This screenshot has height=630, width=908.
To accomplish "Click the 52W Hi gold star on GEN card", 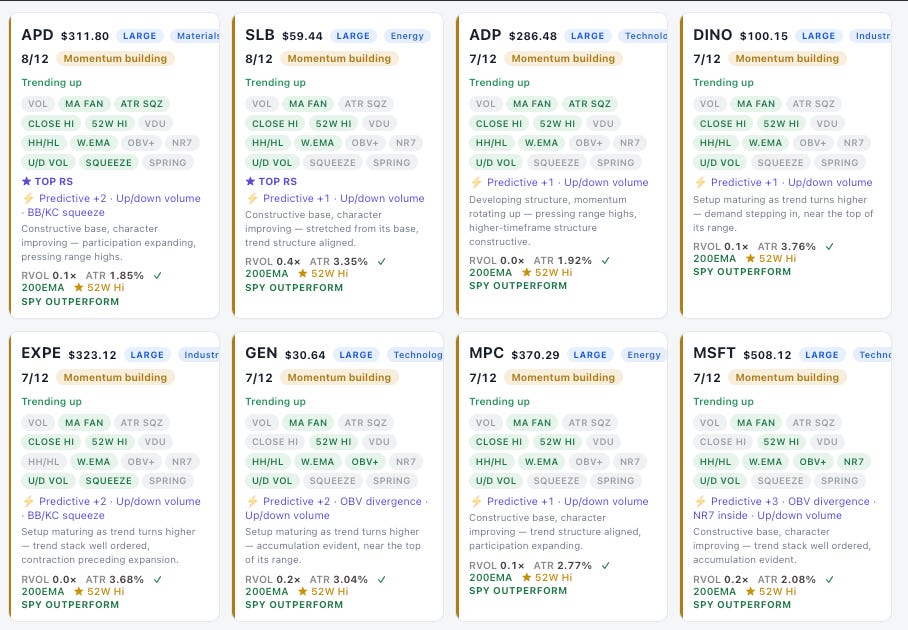I will (302, 591).
